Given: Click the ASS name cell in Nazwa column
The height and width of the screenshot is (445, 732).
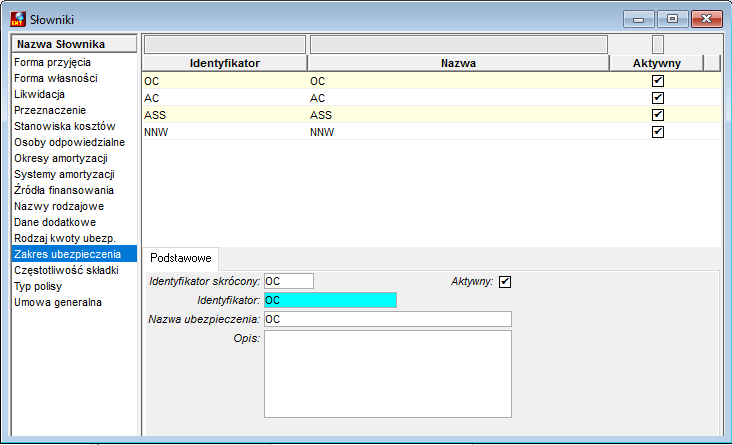Looking at the screenshot, I should pyautogui.click(x=458, y=115).
